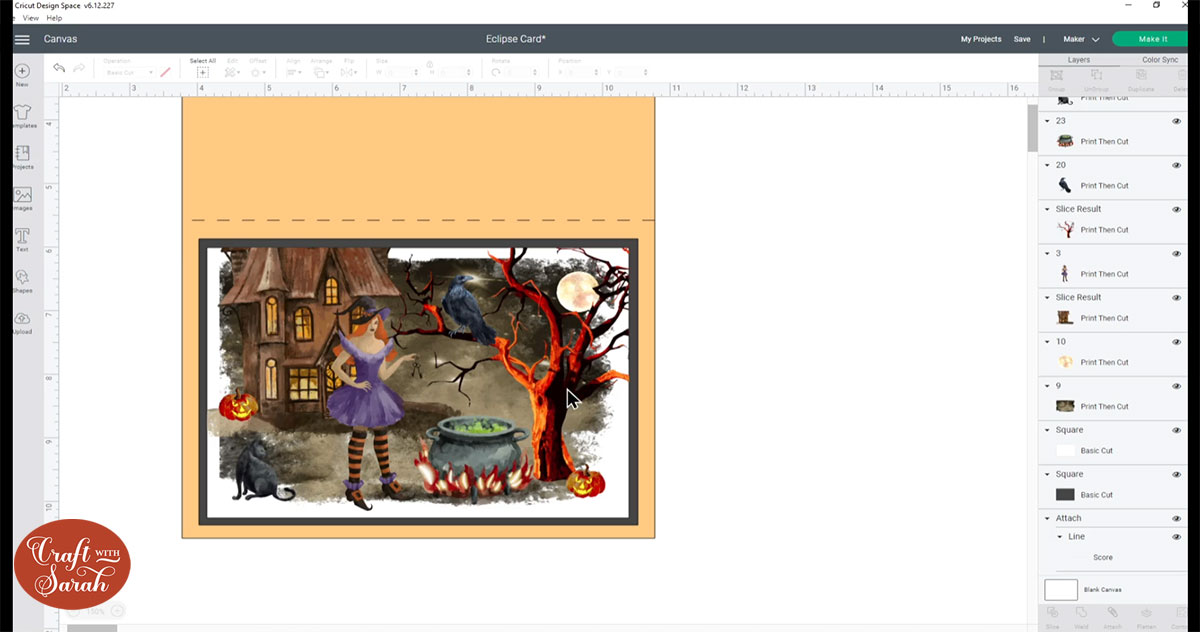This screenshot has width=1200, height=632.
Task: Click the Eclipse Card project title
Action: (x=515, y=39)
